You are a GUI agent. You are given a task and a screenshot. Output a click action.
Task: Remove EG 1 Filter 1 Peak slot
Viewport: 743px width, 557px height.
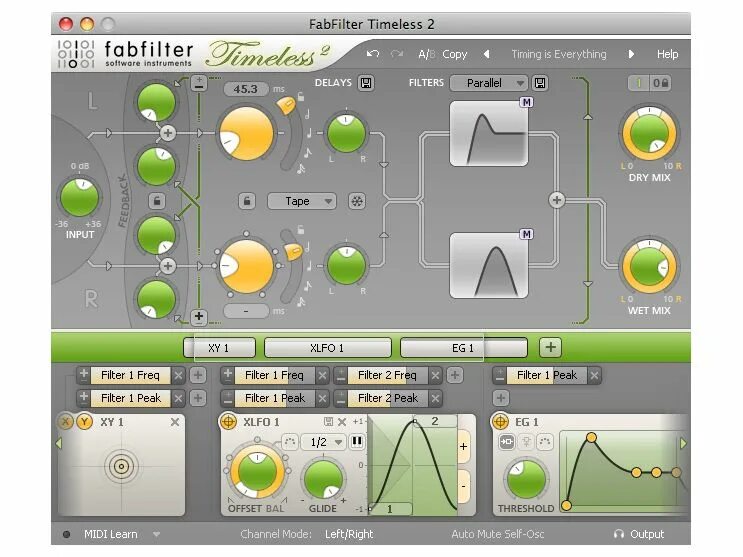pos(594,376)
